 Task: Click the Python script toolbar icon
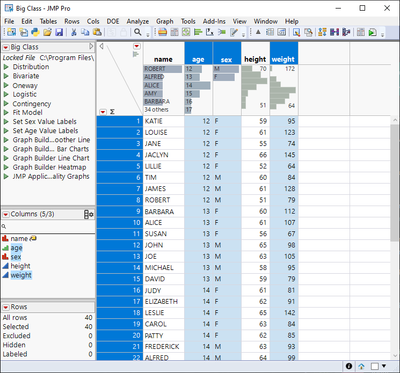(35, 32)
